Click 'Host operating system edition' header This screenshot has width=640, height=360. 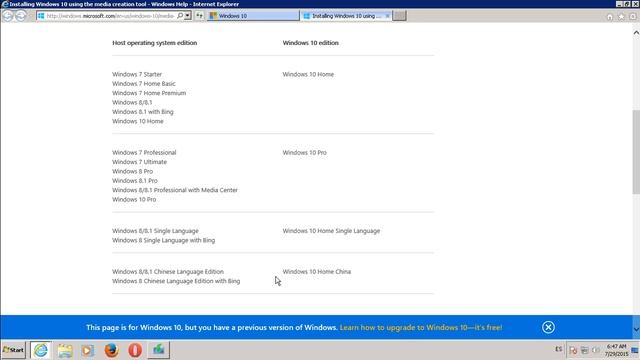pyautogui.click(x=155, y=43)
